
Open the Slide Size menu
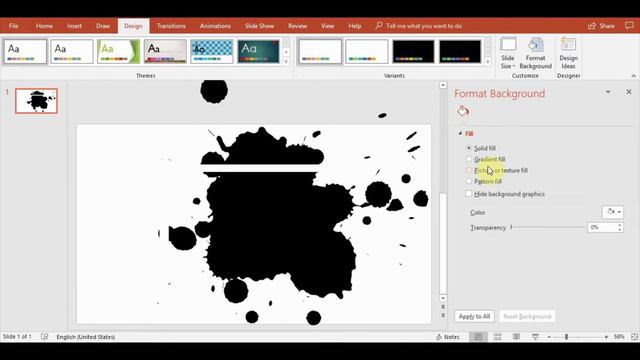(508, 53)
